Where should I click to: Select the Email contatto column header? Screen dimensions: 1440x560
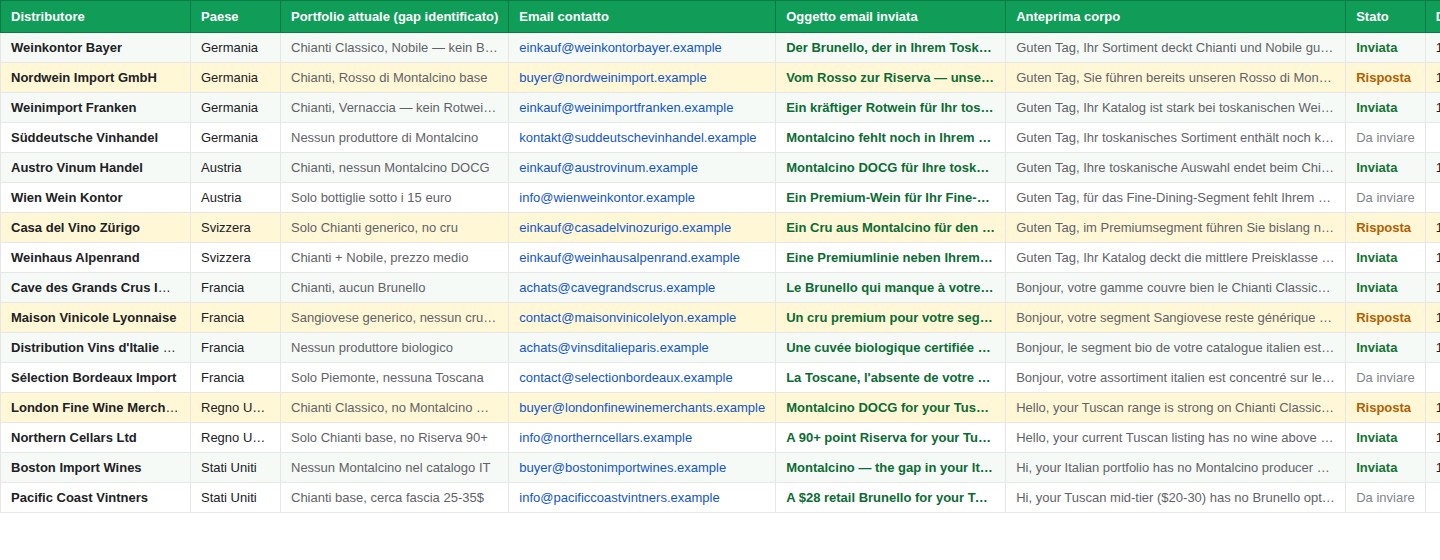(x=642, y=17)
